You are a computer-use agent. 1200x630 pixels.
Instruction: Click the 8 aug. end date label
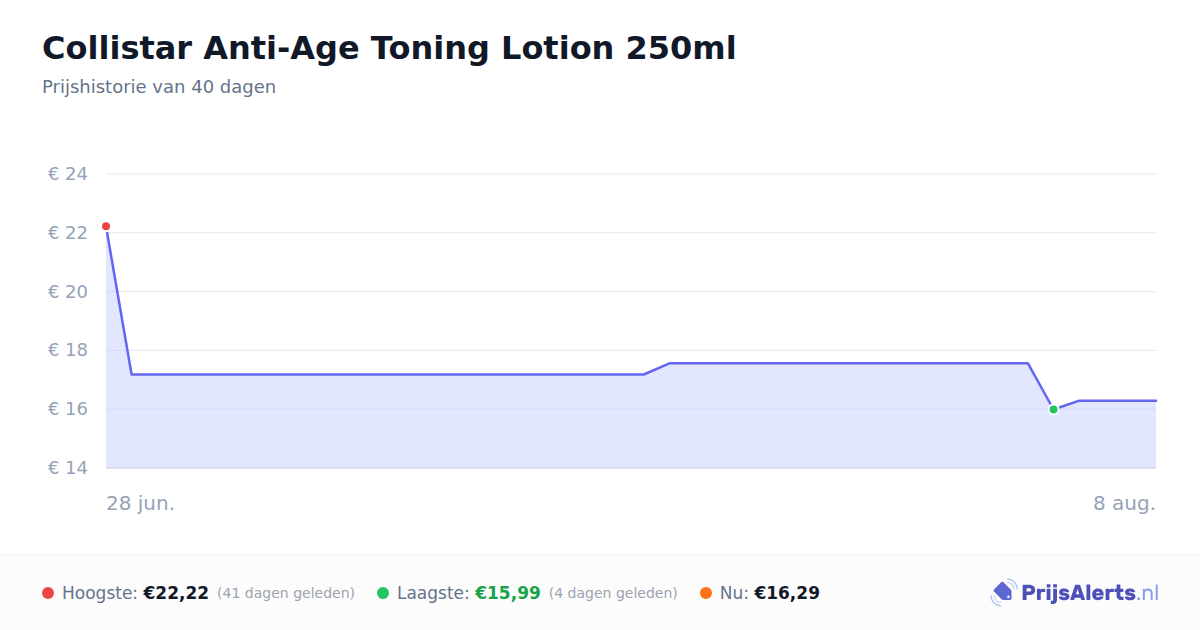click(x=1124, y=503)
